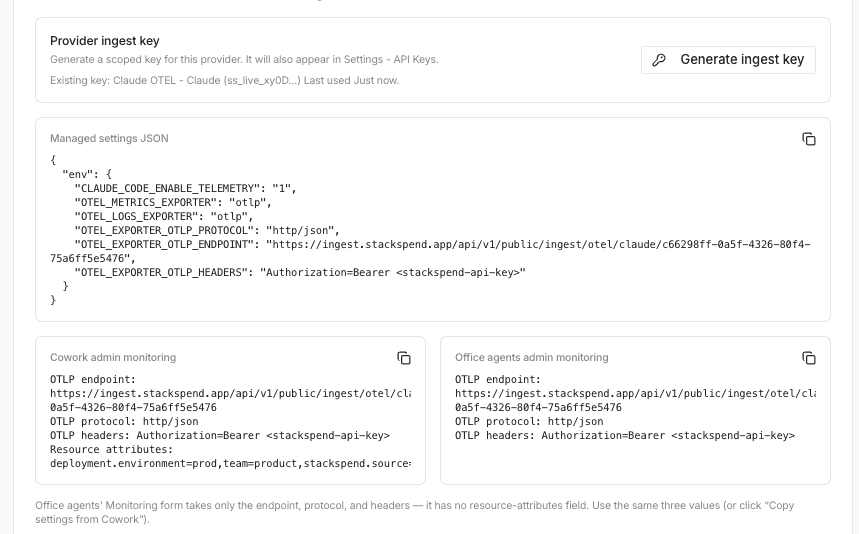Click the "Resource attributes:" line
Viewport: 859px width, 534px height.
(x=111, y=450)
